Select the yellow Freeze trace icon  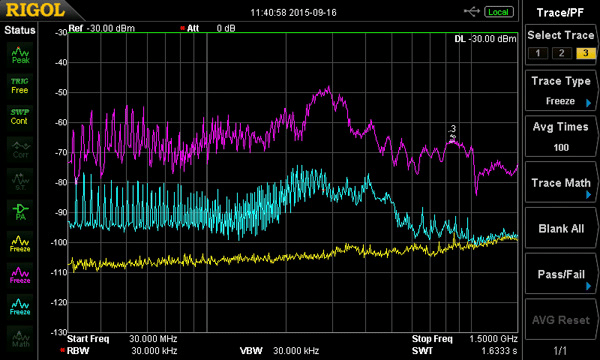tap(20, 243)
